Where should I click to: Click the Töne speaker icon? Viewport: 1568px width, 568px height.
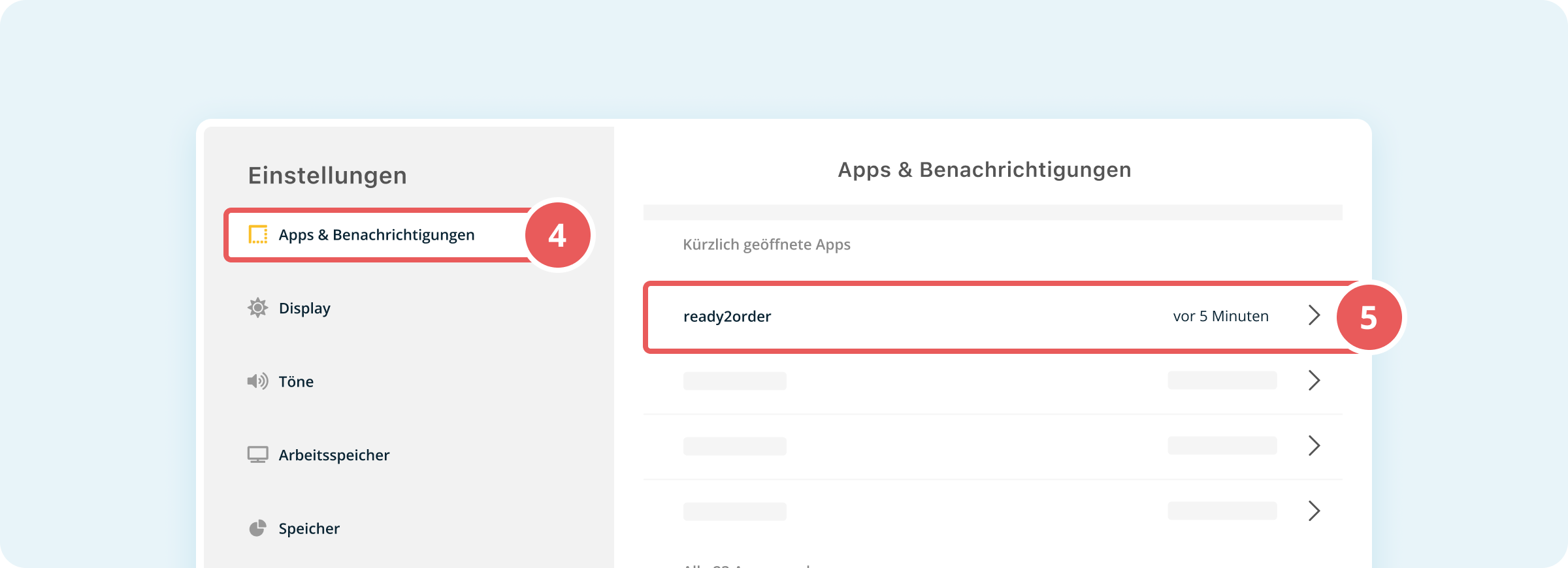258,381
